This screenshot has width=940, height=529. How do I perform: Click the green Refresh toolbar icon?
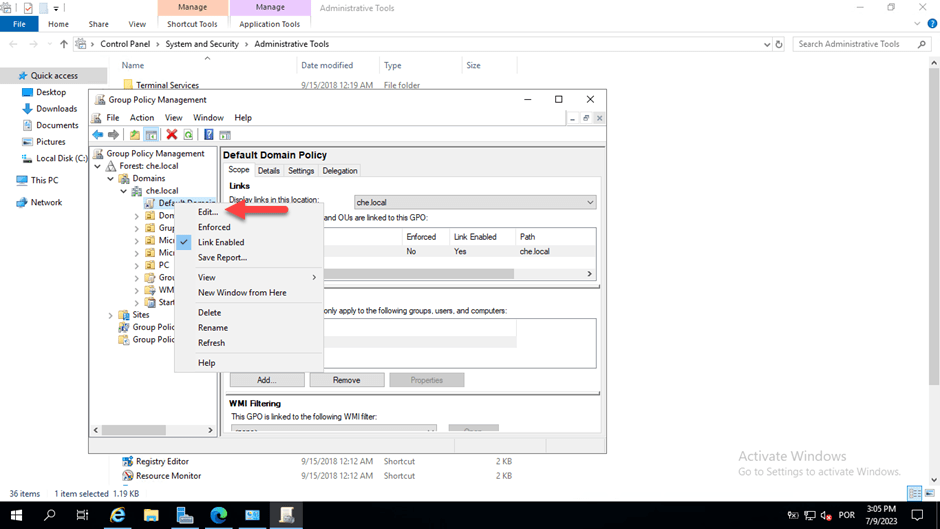[x=188, y=135]
